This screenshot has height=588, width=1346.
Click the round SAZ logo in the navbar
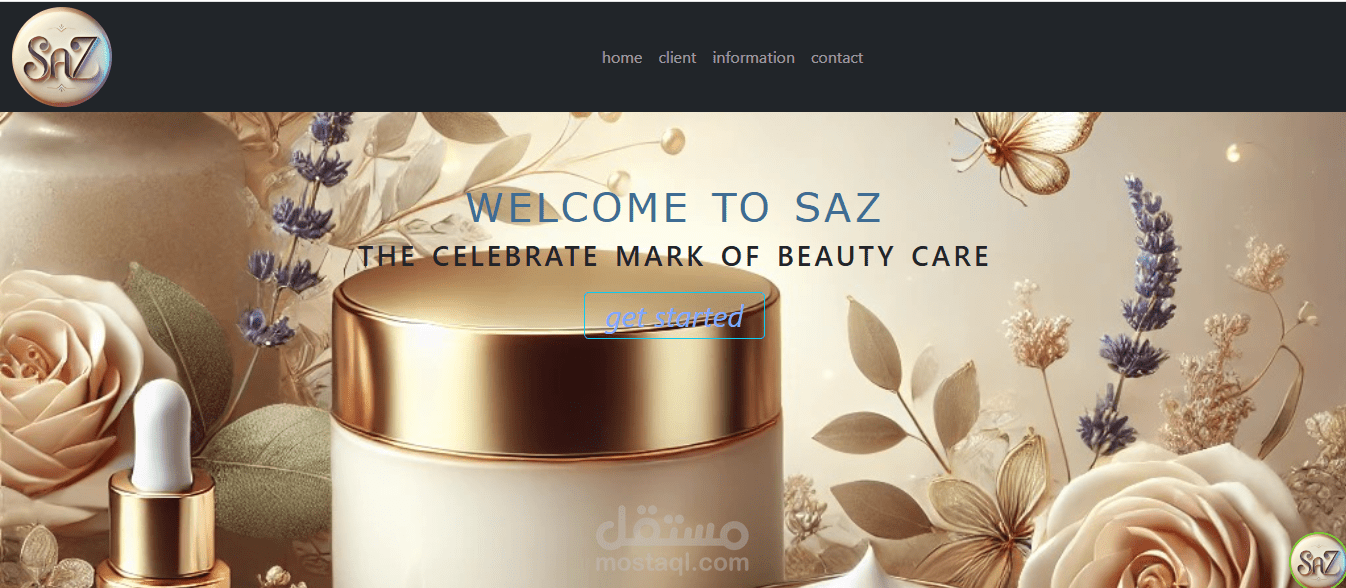click(x=61, y=57)
